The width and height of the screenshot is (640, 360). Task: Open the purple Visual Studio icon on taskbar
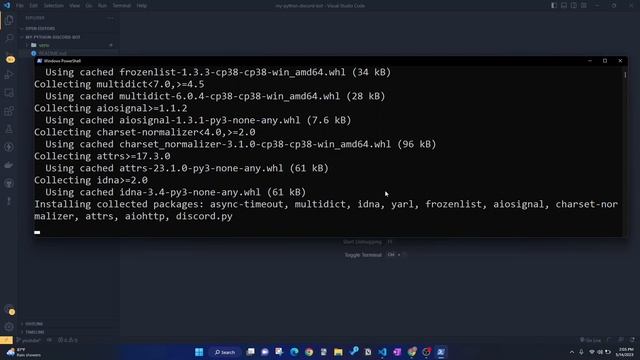point(397,352)
